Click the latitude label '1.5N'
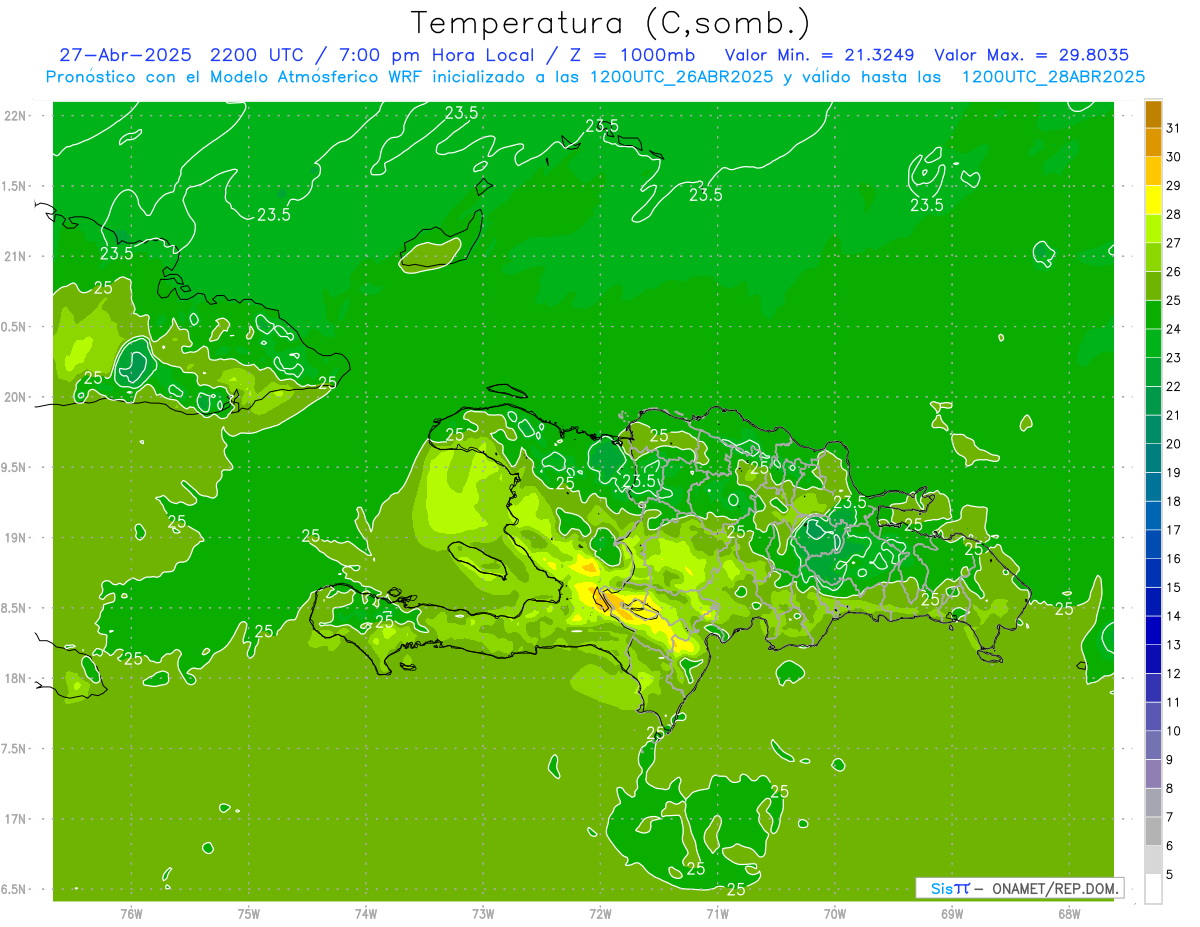Screen dimensions: 1200x927 click(15, 186)
